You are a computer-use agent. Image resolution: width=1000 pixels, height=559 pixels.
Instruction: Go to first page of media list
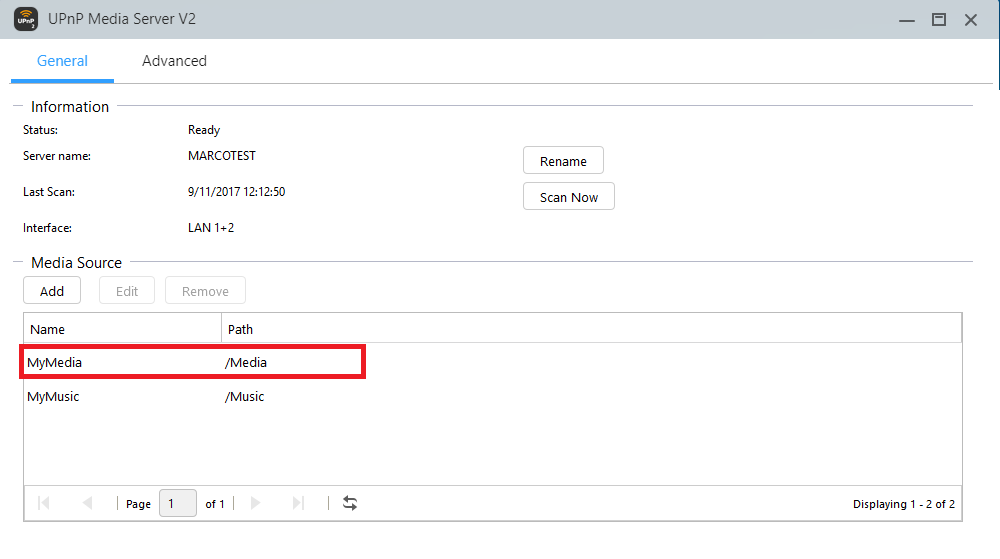coord(44,504)
